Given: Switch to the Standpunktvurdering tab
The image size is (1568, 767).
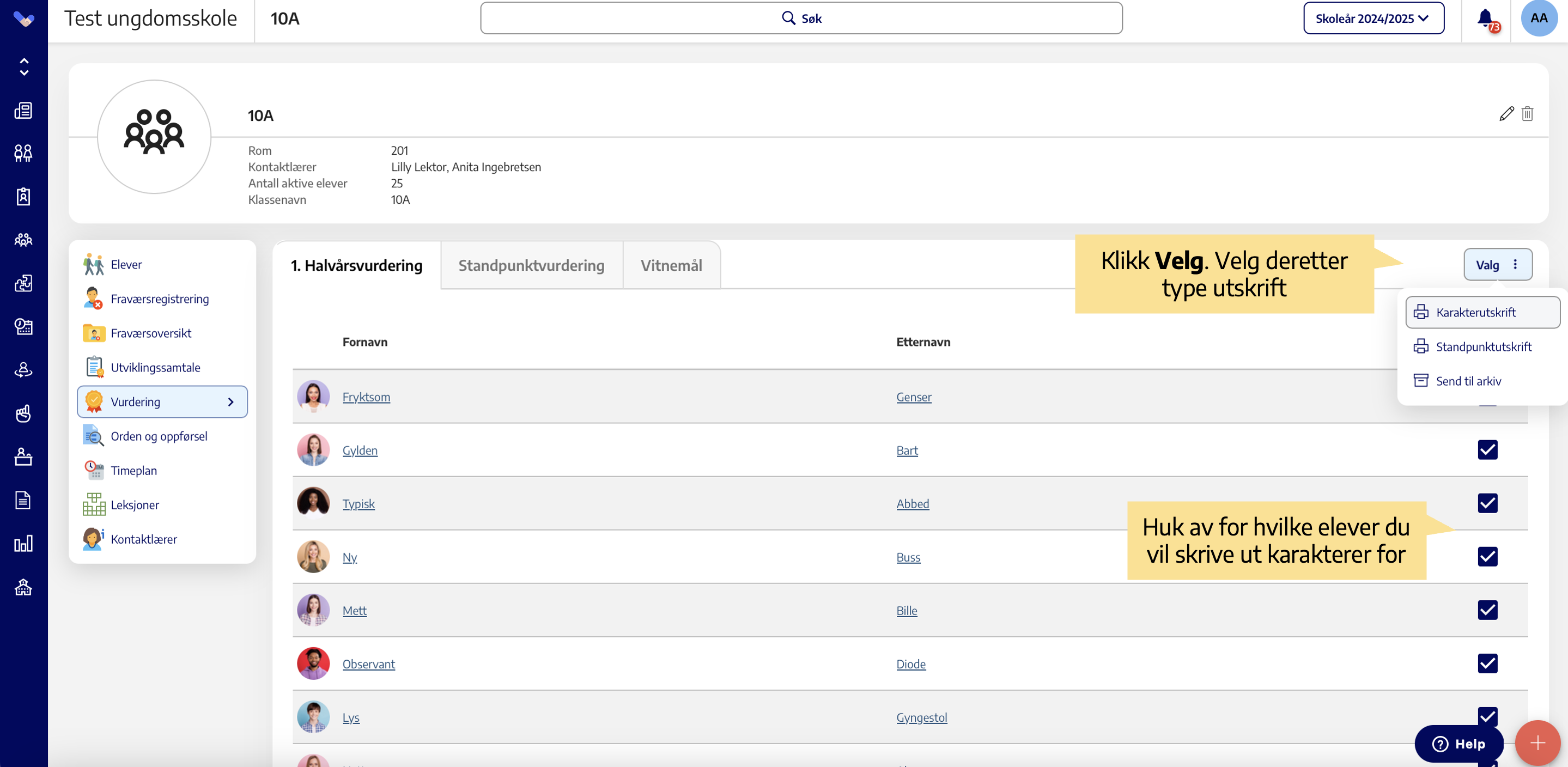Looking at the screenshot, I should tap(531, 265).
